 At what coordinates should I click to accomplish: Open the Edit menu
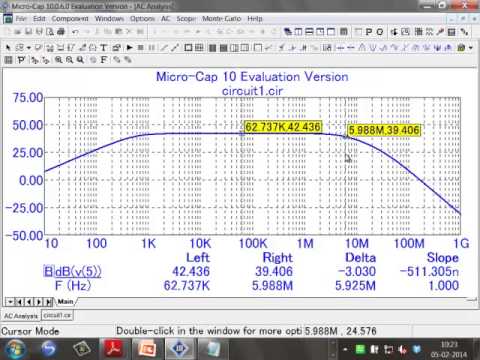point(39,19)
